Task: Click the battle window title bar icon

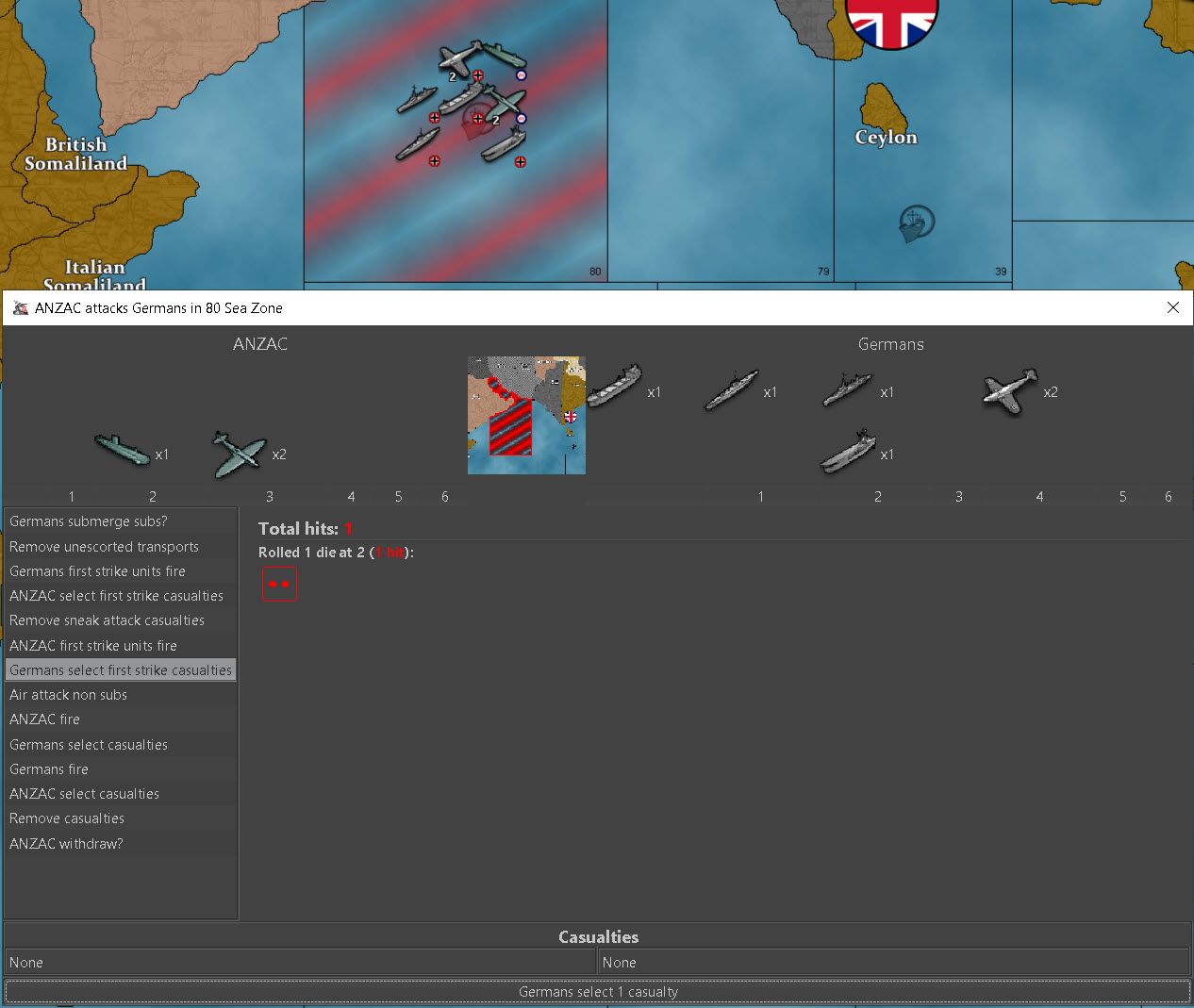Action: pyautogui.click(x=20, y=308)
